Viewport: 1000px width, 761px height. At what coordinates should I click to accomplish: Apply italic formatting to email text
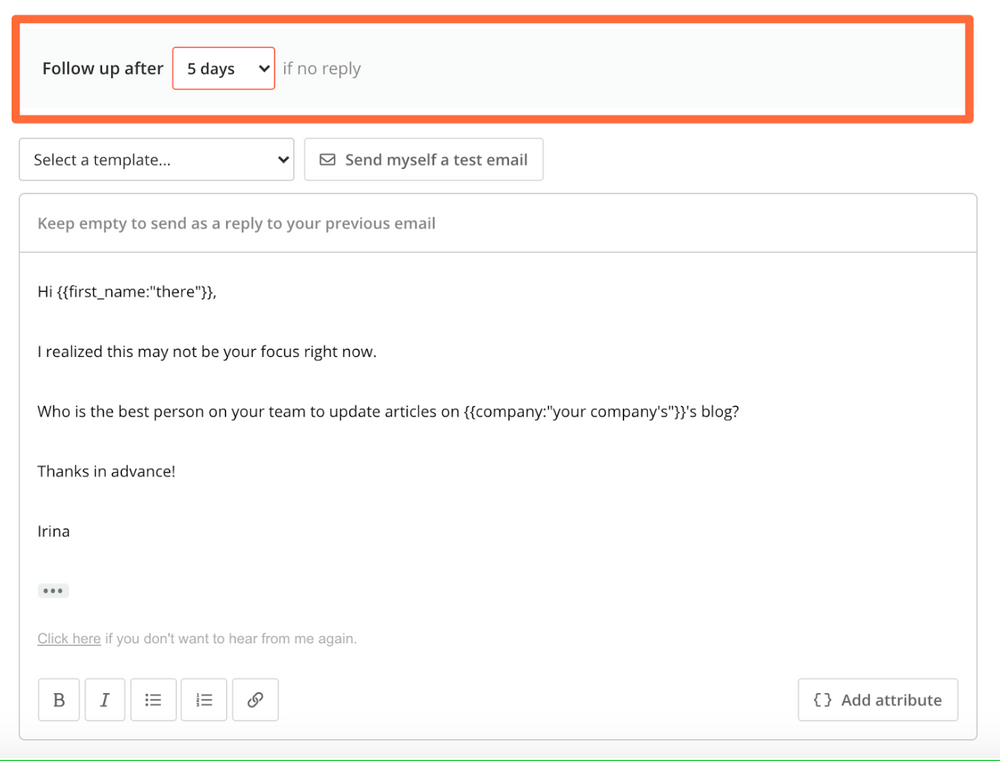(x=105, y=699)
